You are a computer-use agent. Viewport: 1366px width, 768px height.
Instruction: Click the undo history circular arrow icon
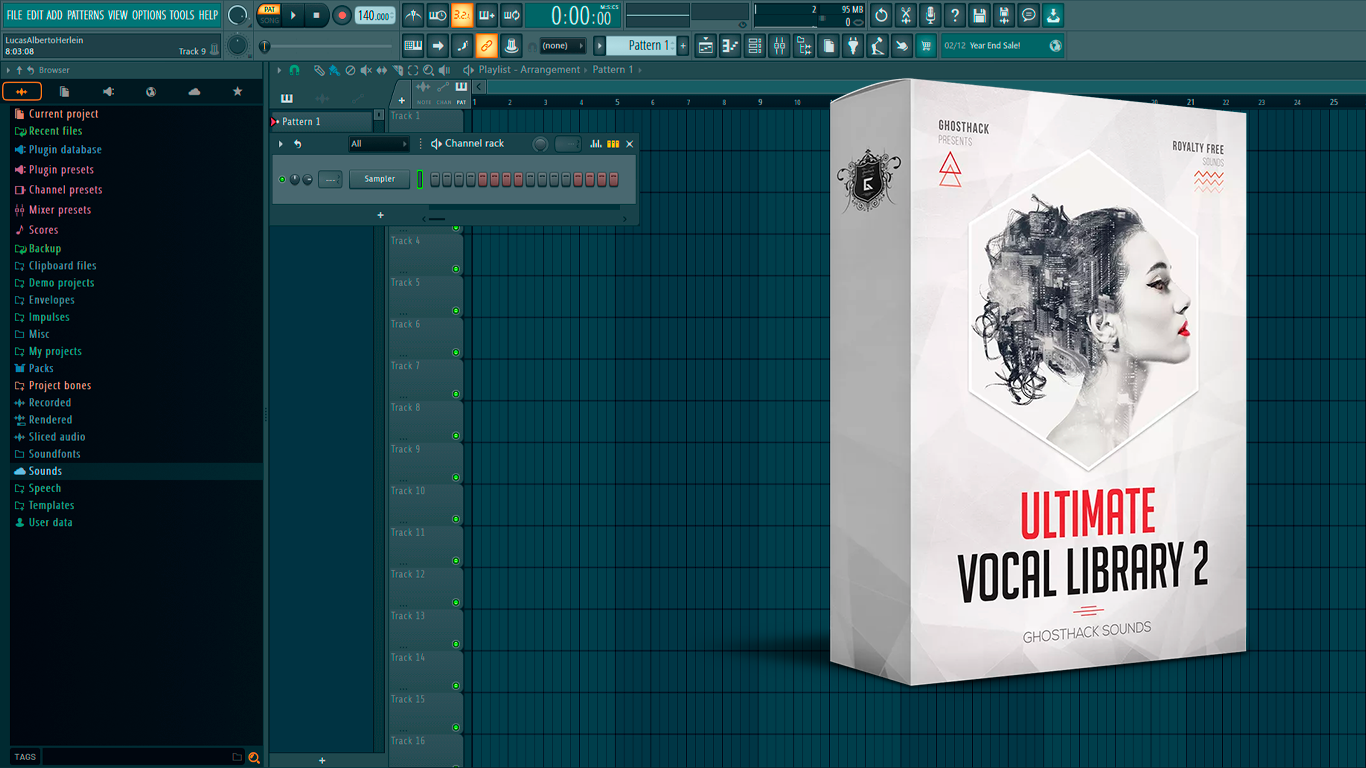pyautogui.click(x=881, y=15)
